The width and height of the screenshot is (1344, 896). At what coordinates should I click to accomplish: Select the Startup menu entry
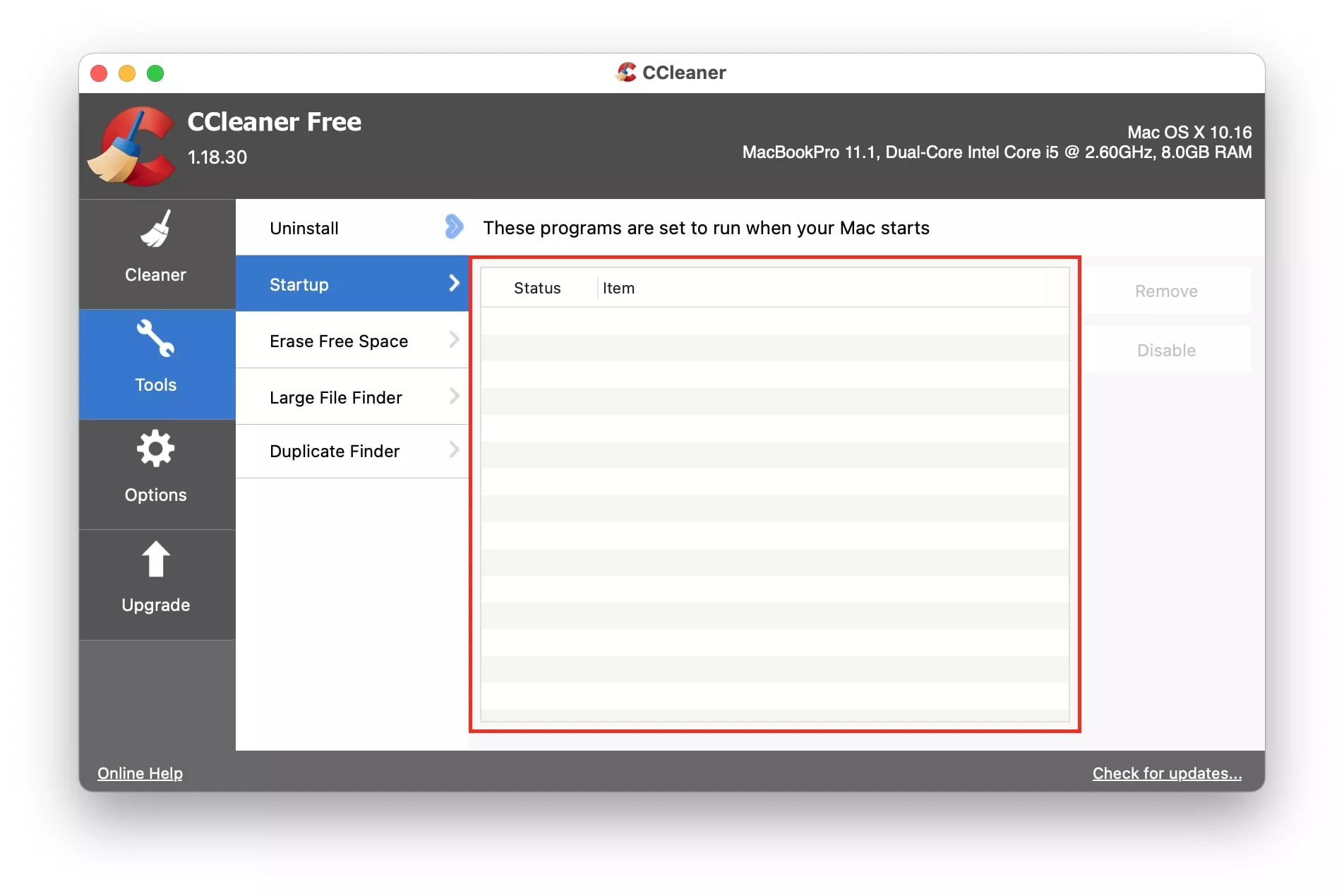click(x=352, y=284)
